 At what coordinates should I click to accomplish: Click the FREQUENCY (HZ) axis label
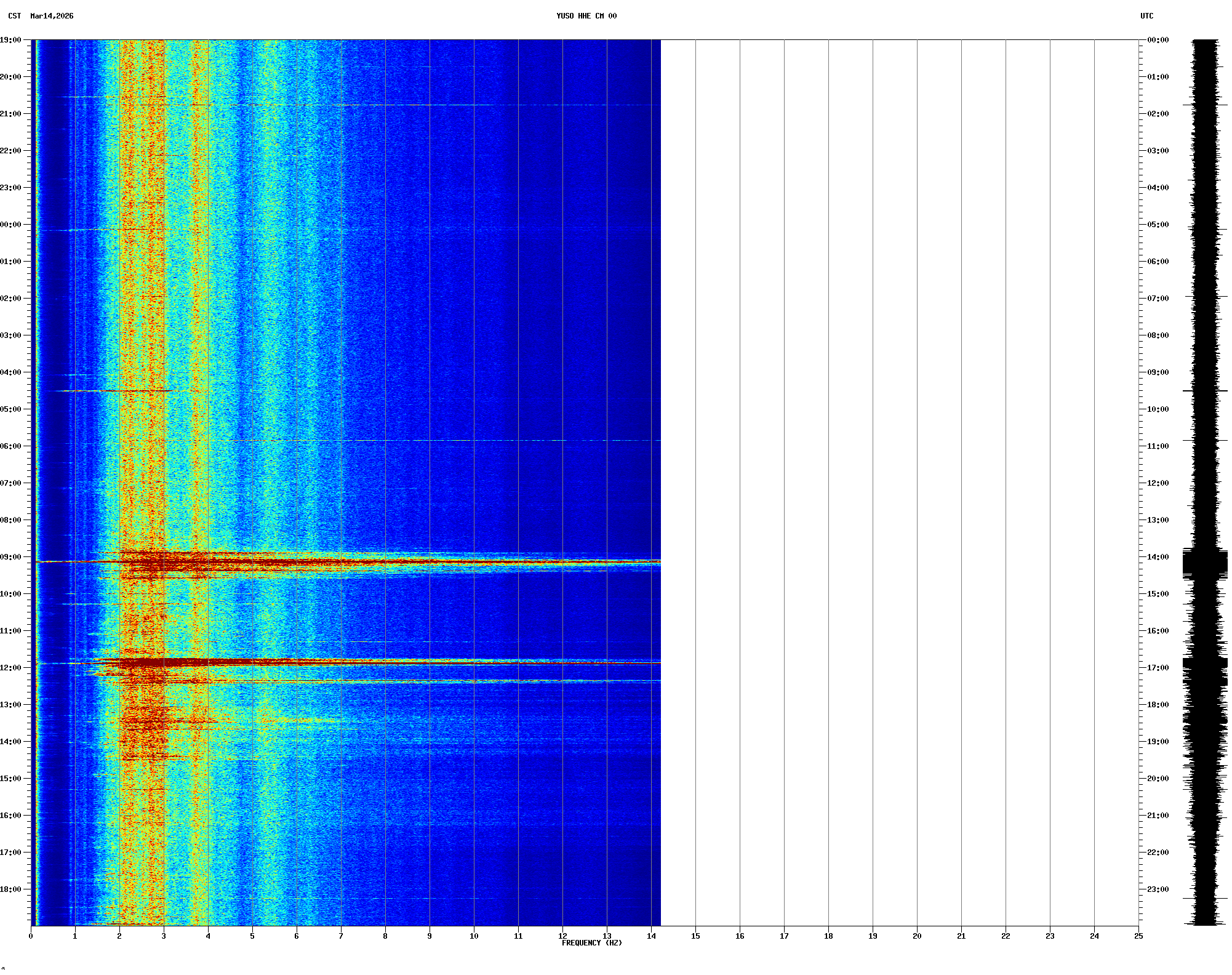[591, 943]
